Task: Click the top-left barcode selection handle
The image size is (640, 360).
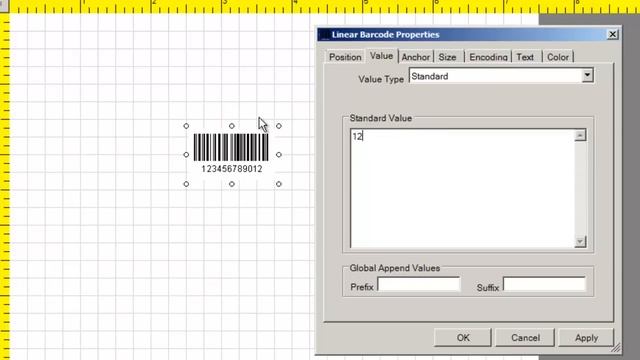Action: pos(186,126)
